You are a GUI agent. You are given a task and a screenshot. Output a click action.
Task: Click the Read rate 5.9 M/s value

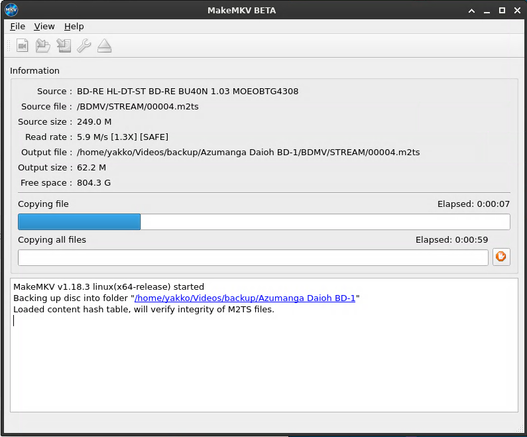[123, 137]
